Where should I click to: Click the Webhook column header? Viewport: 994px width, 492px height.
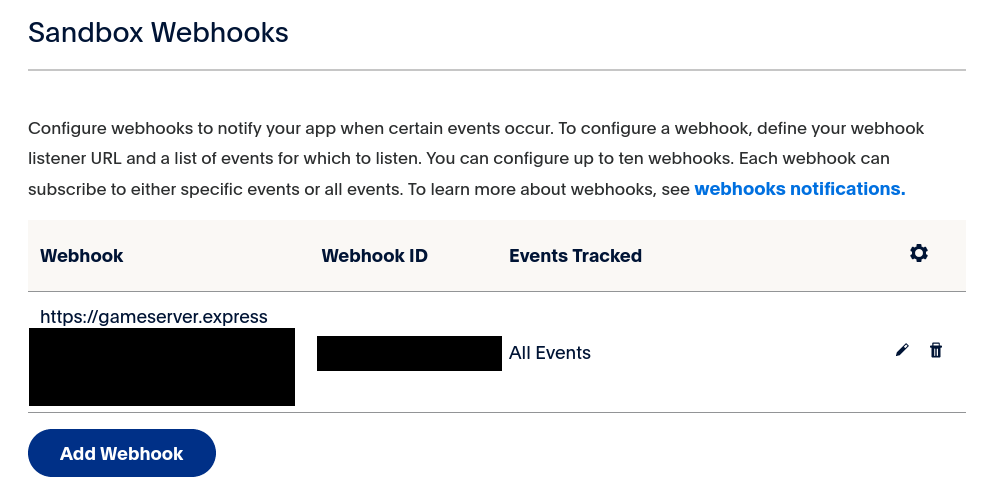pos(82,256)
